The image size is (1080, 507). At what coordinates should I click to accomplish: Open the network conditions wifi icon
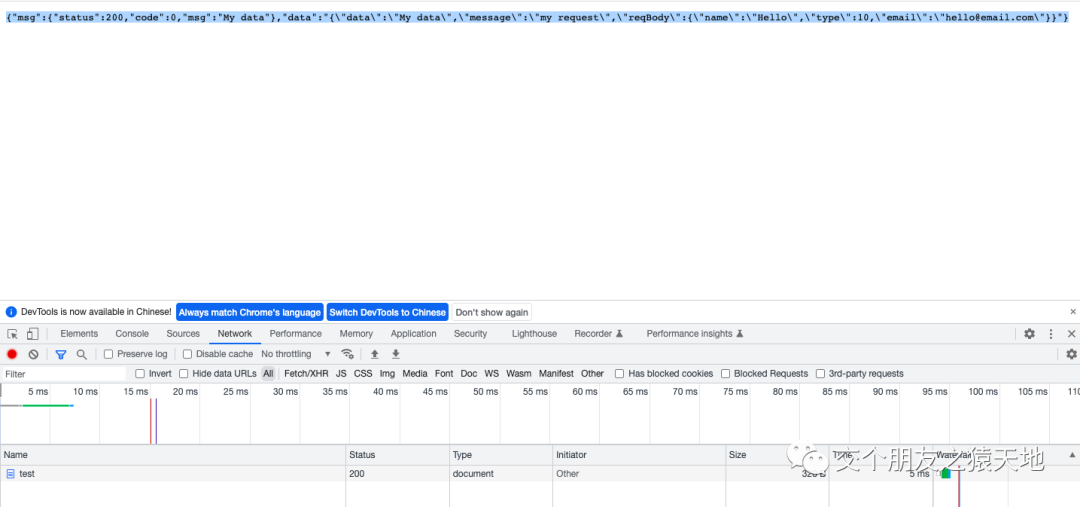pos(348,354)
